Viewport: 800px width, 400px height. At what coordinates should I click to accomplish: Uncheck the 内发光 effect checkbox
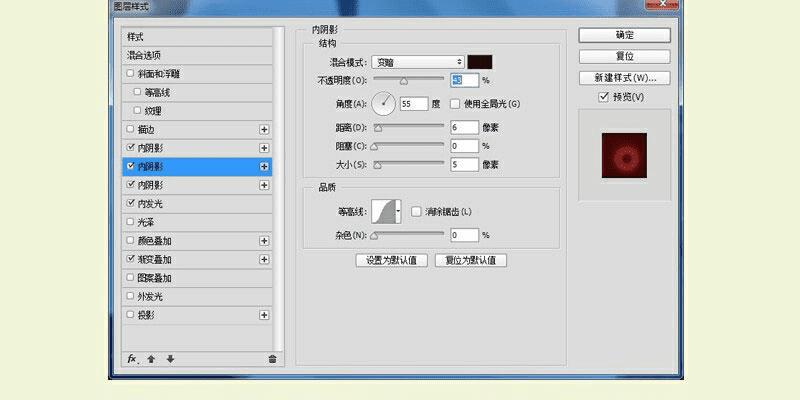tap(130, 203)
